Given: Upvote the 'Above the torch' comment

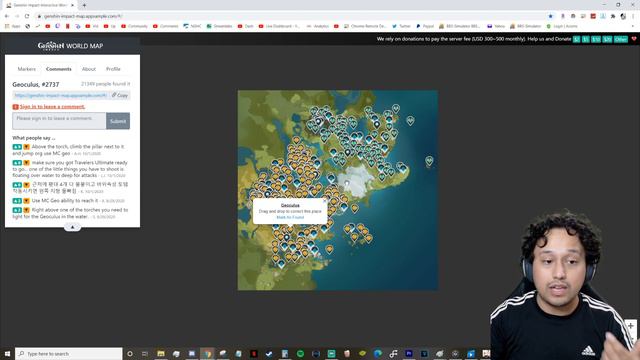Looking at the screenshot, I should click(x=17, y=147).
